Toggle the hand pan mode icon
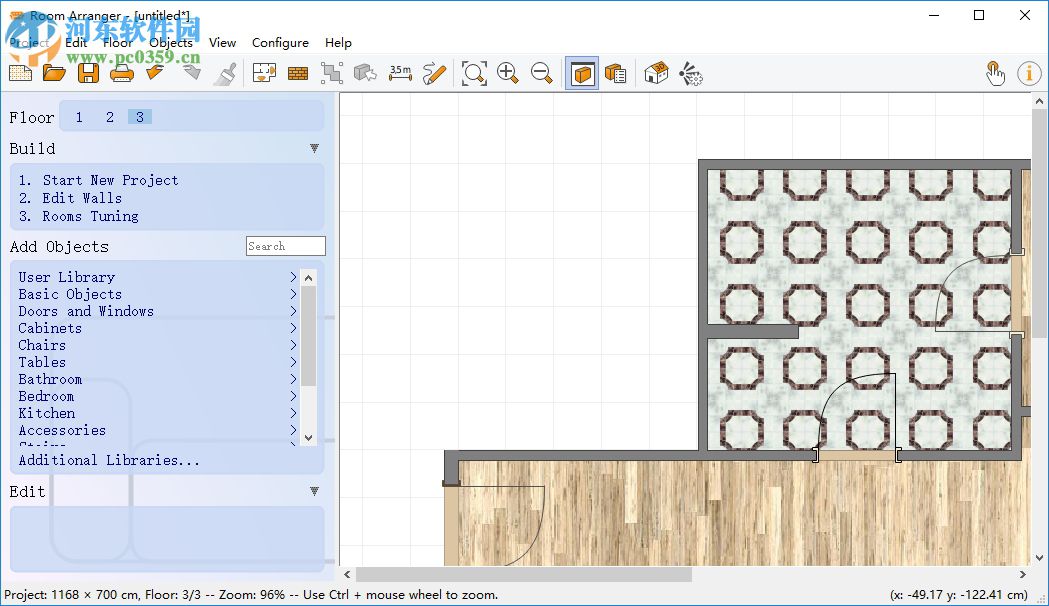1049x606 pixels. pyautogui.click(x=995, y=73)
